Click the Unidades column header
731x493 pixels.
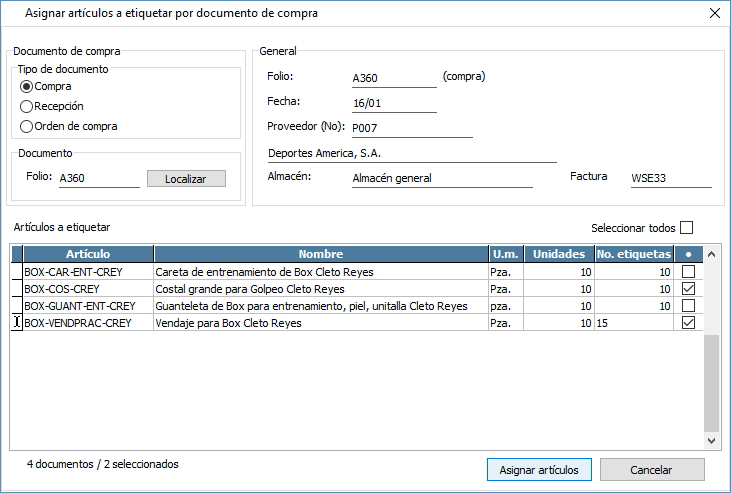[558, 254]
